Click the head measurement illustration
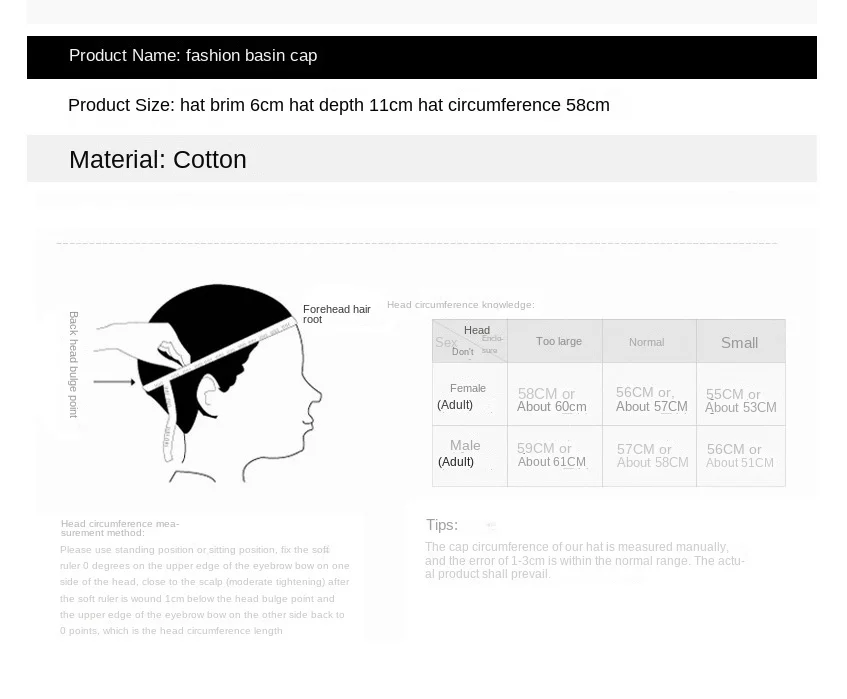 [x=208, y=382]
